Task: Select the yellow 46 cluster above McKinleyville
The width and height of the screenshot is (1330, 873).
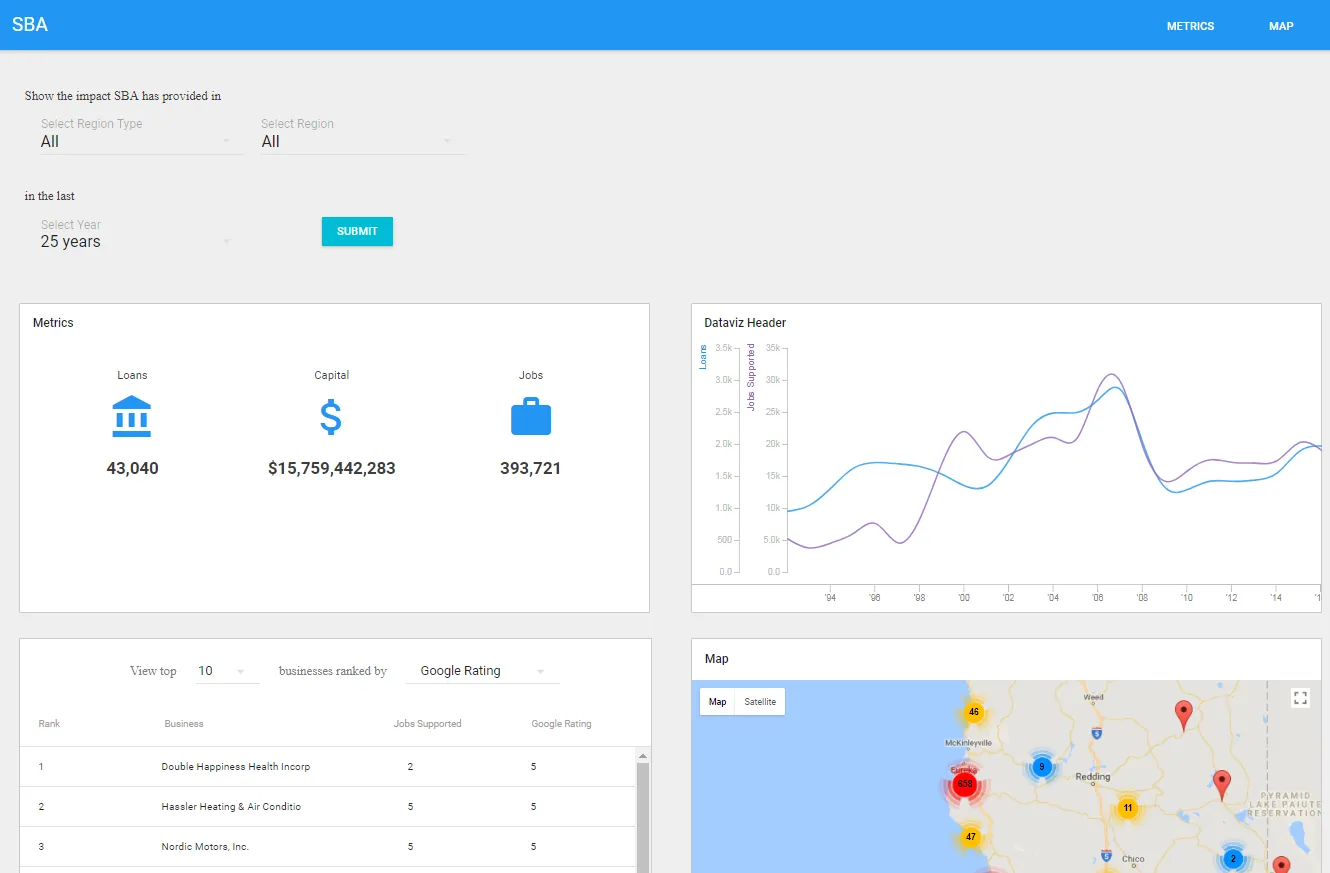Action: [973, 712]
